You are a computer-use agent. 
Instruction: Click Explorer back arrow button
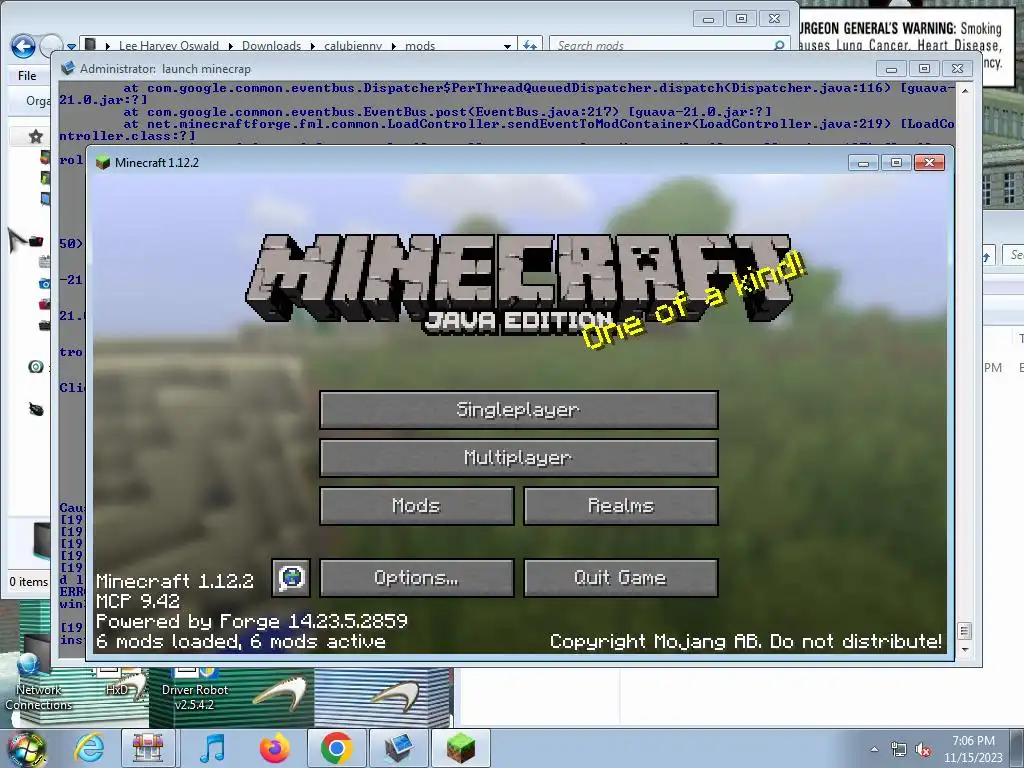pyautogui.click(x=24, y=46)
